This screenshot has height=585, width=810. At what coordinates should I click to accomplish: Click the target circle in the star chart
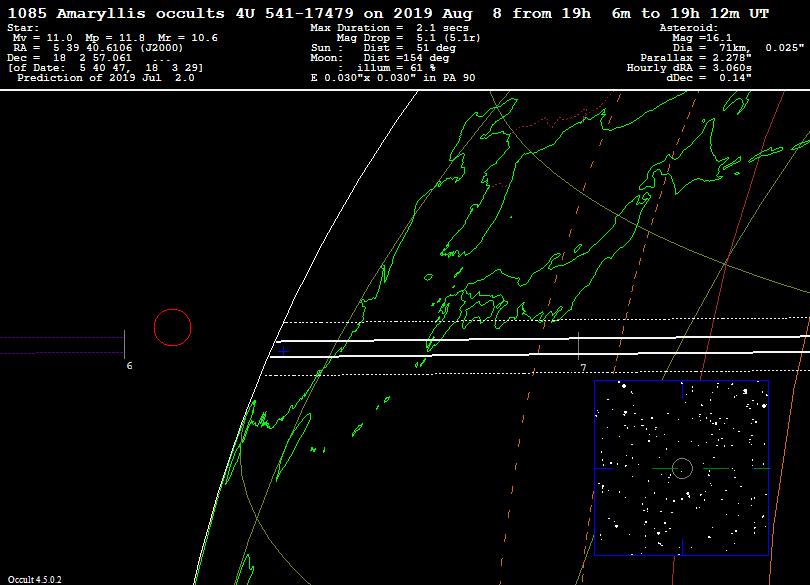682,469
